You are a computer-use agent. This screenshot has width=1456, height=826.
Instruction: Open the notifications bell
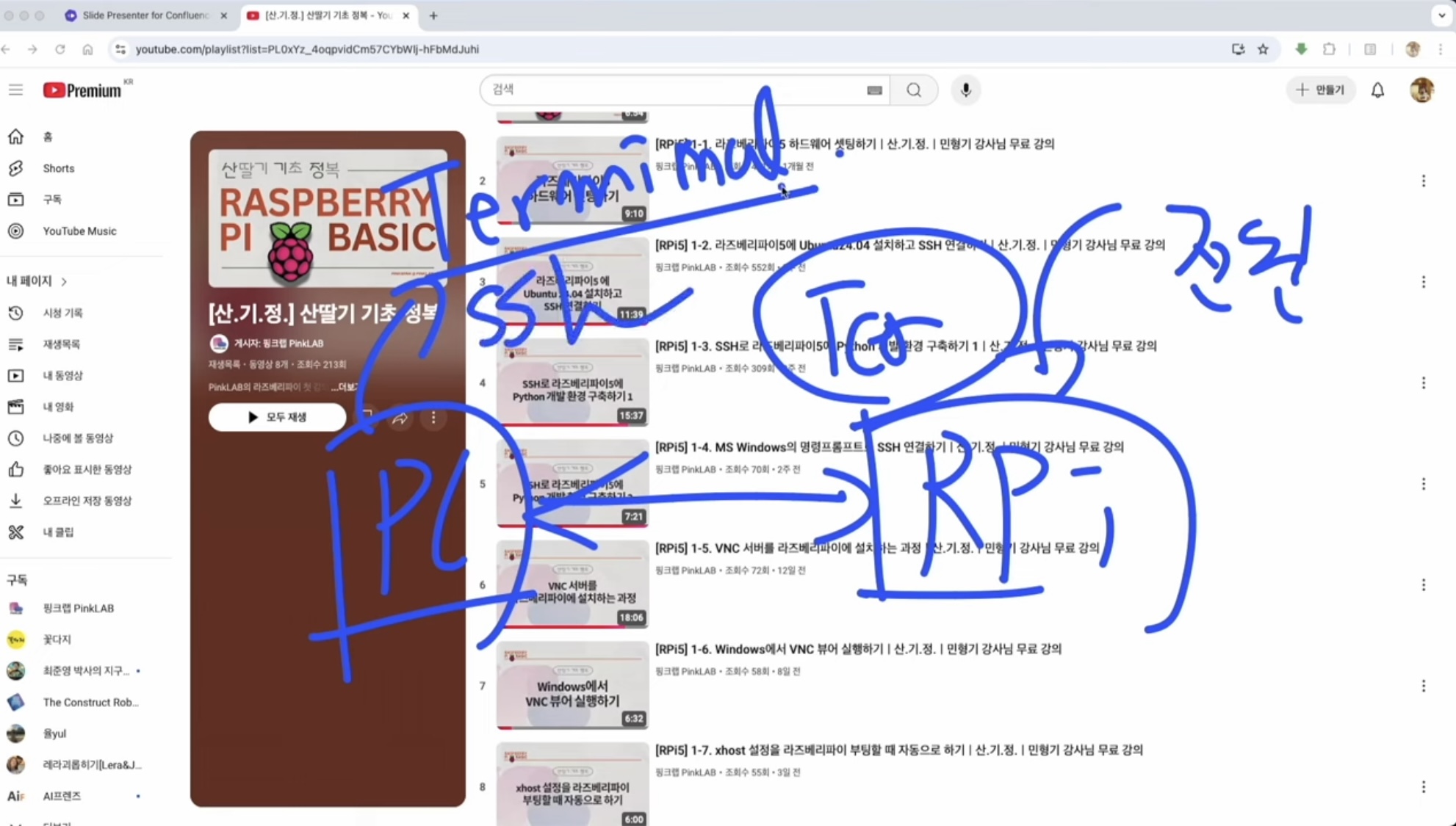(x=1377, y=90)
